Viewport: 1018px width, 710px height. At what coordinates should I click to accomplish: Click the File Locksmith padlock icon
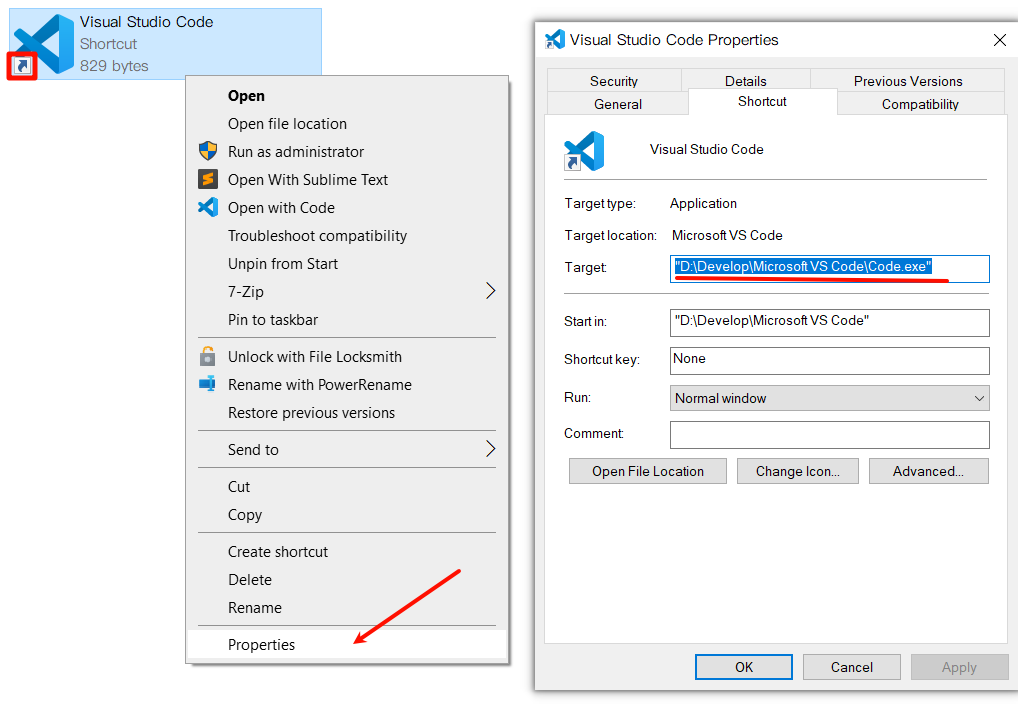[208, 357]
